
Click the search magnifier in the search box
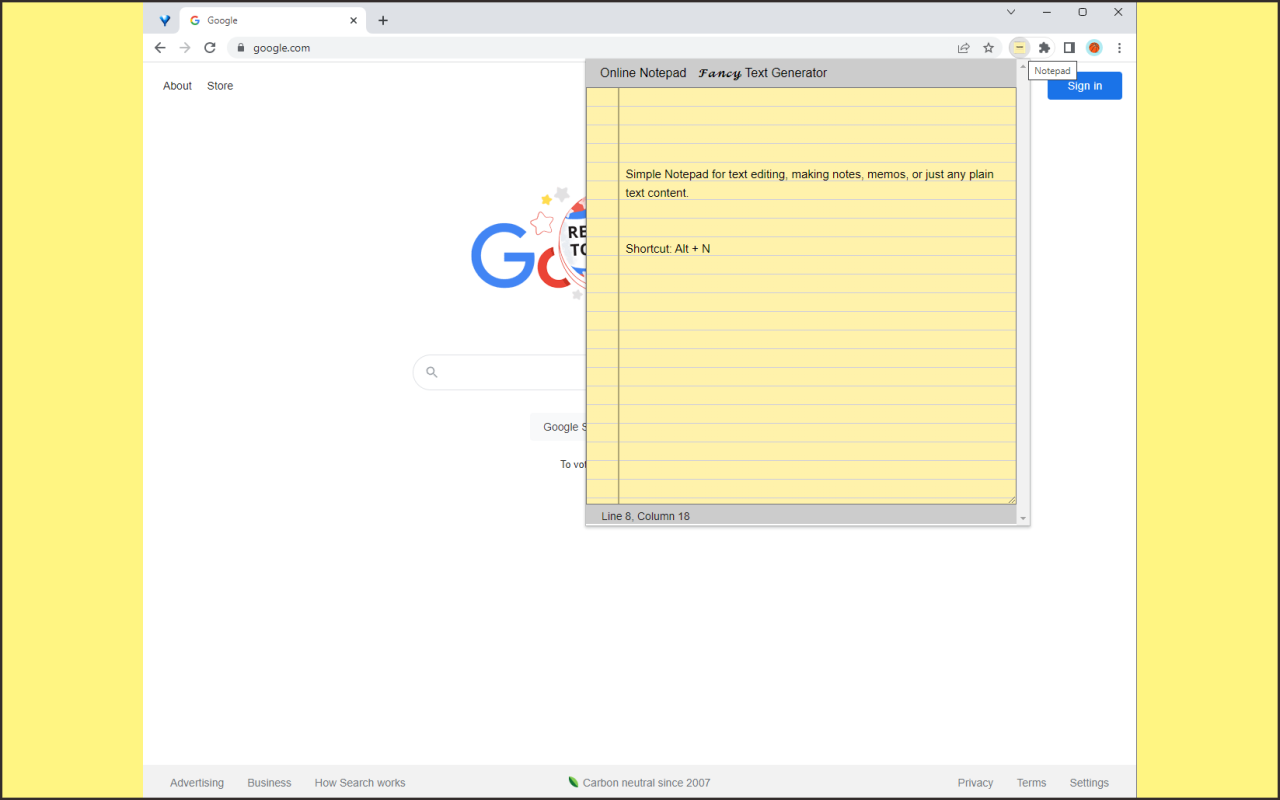click(x=431, y=372)
